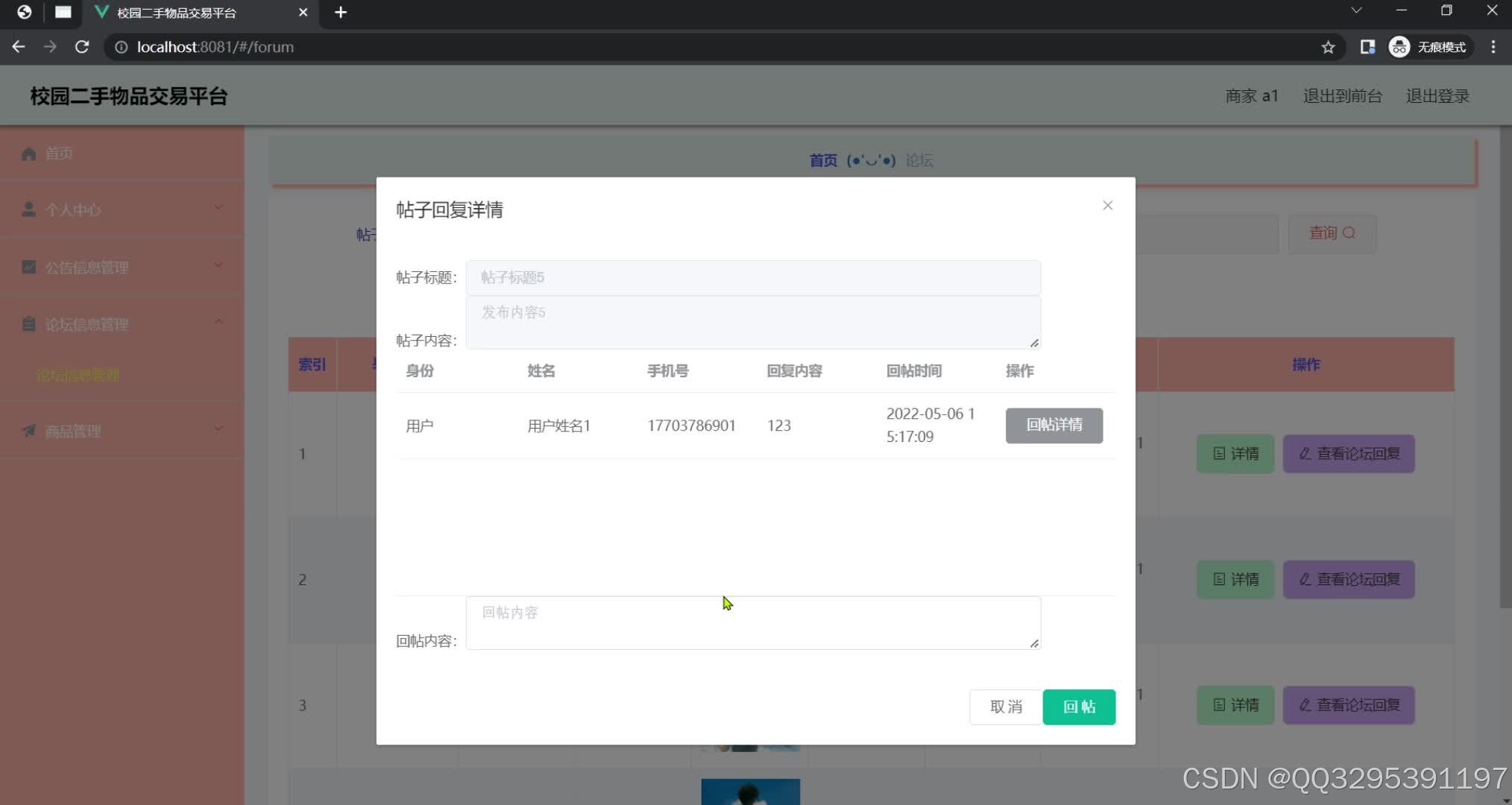Click the 取消 button
The image size is (1512, 805).
[x=1006, y=707]
